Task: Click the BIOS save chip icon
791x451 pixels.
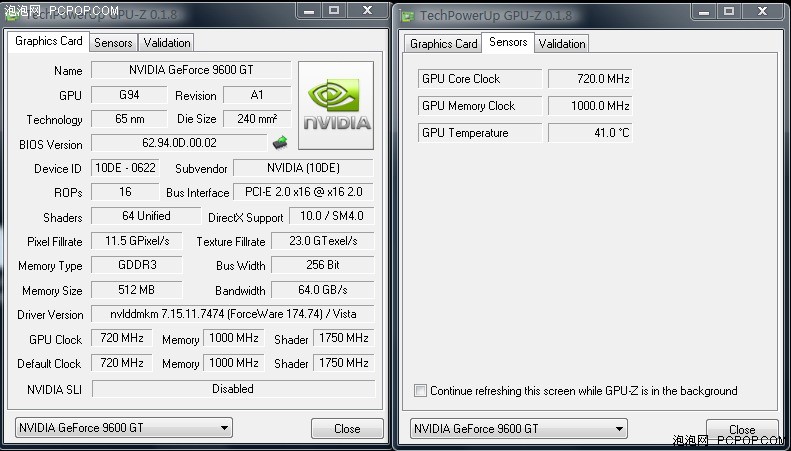Action: tap(280, 143)
